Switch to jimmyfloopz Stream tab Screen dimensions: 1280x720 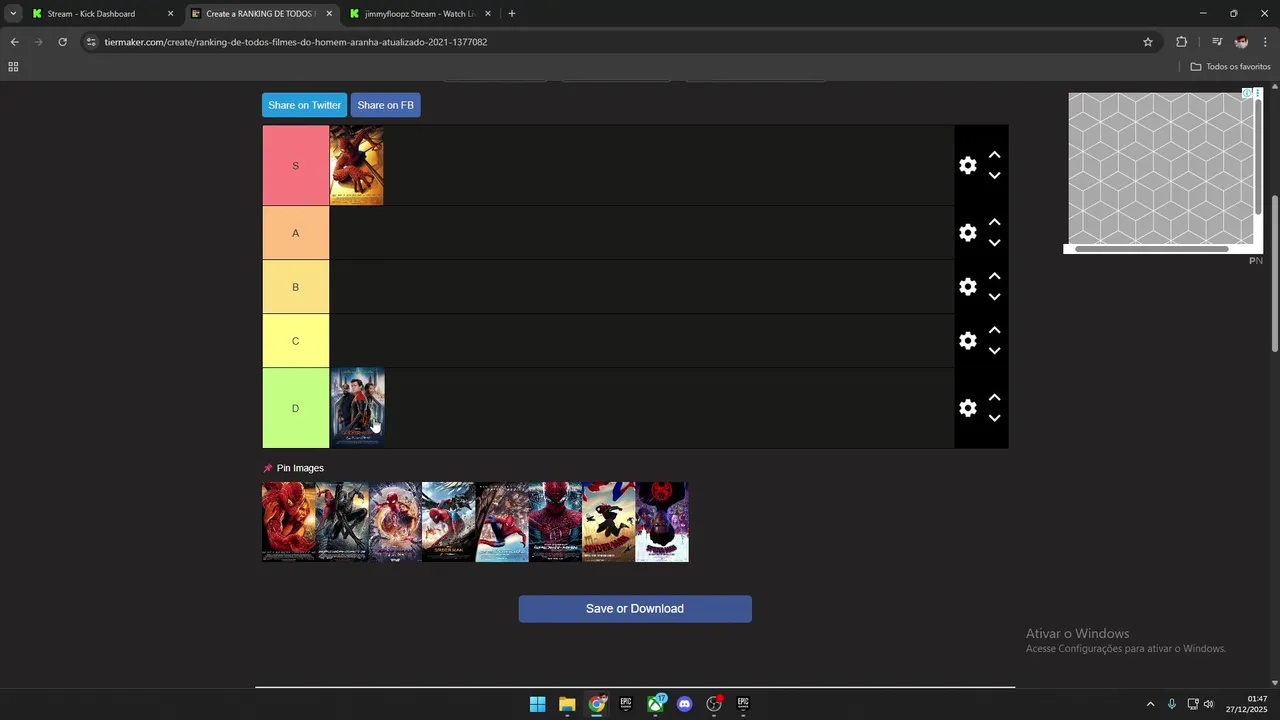(x=419, y=14)
